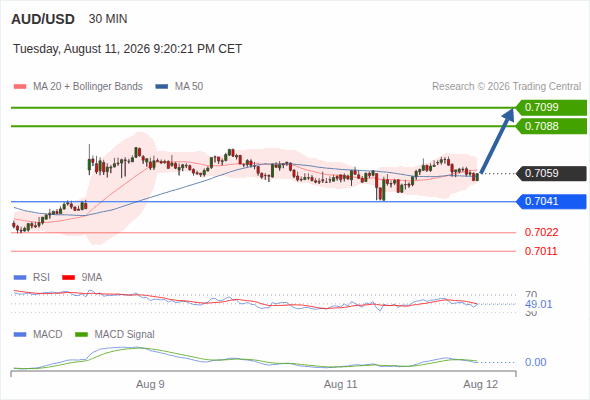Open the Research Trading Central credit
Viewport: 590px width, 400px height.
pyautogui.click(x=506, y=87)
